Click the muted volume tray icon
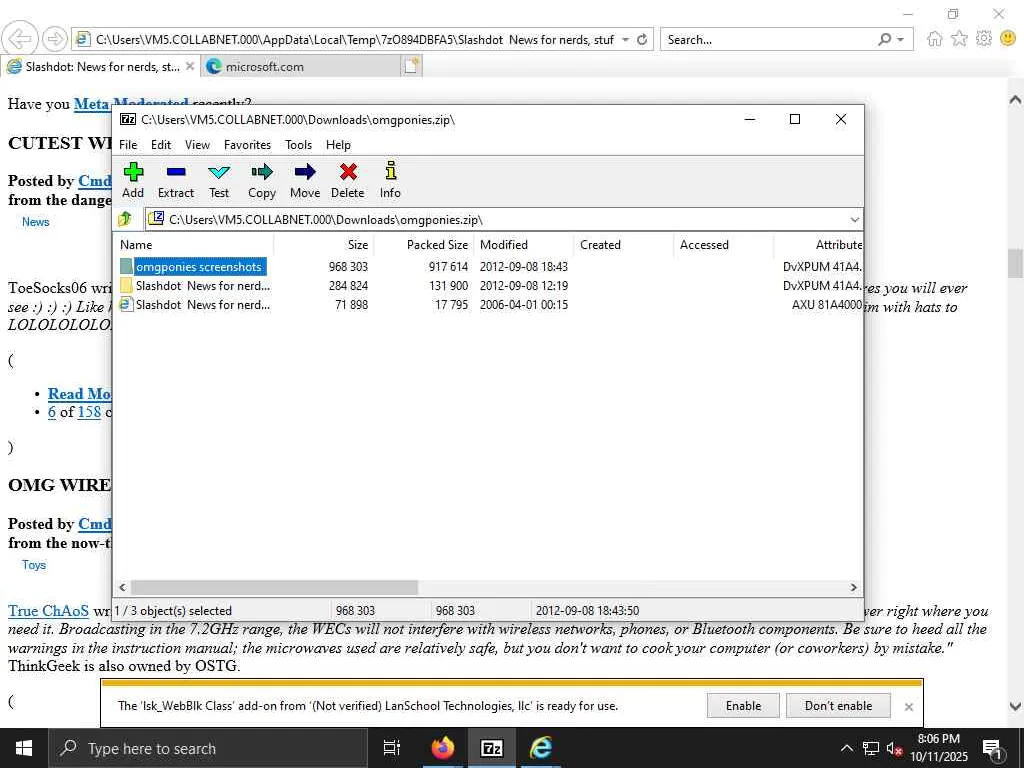This screenshot has height=768, width=1024. tap(894, 748)
